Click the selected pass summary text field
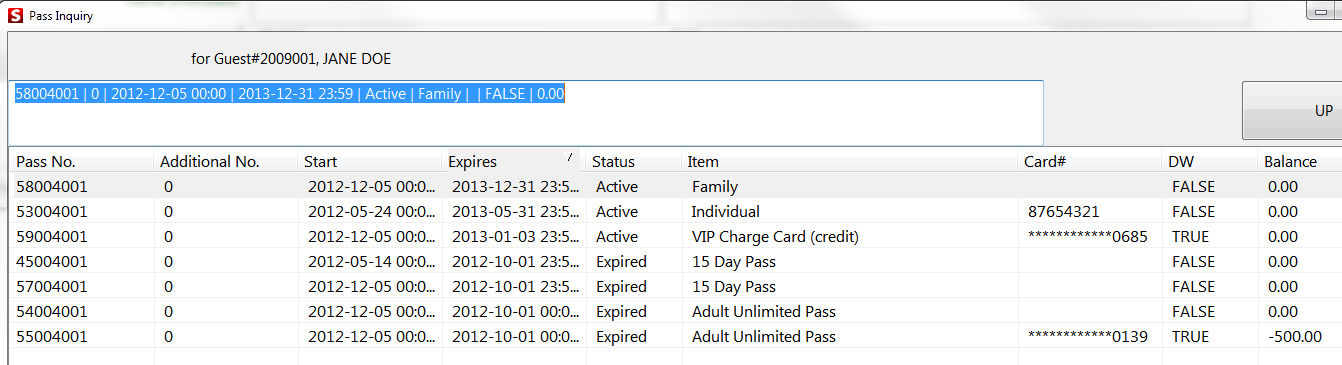1342x365 pixels. pyautogui.click(x=526, y=113)
